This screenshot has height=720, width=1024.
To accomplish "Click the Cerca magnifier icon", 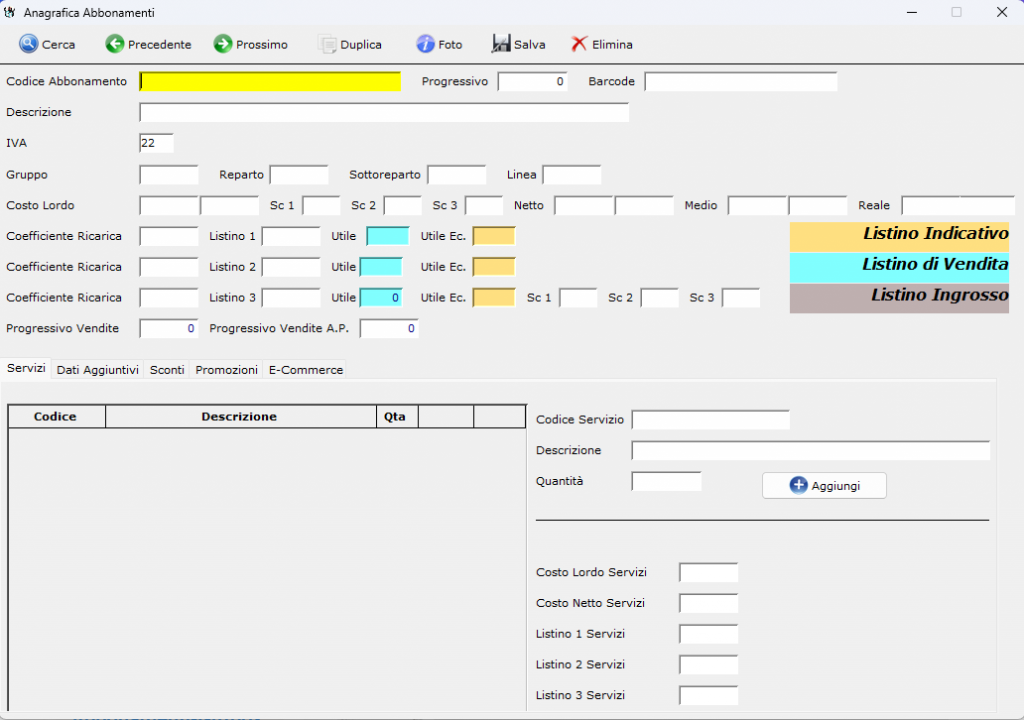I will pyautogui.click(x=28, y=44).
